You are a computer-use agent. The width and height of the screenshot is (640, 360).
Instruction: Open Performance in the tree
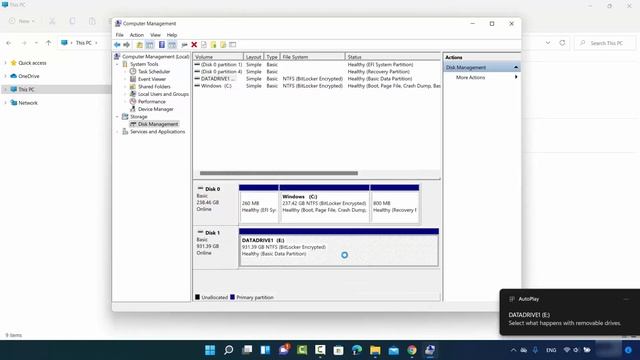click(x=151, y=102)
